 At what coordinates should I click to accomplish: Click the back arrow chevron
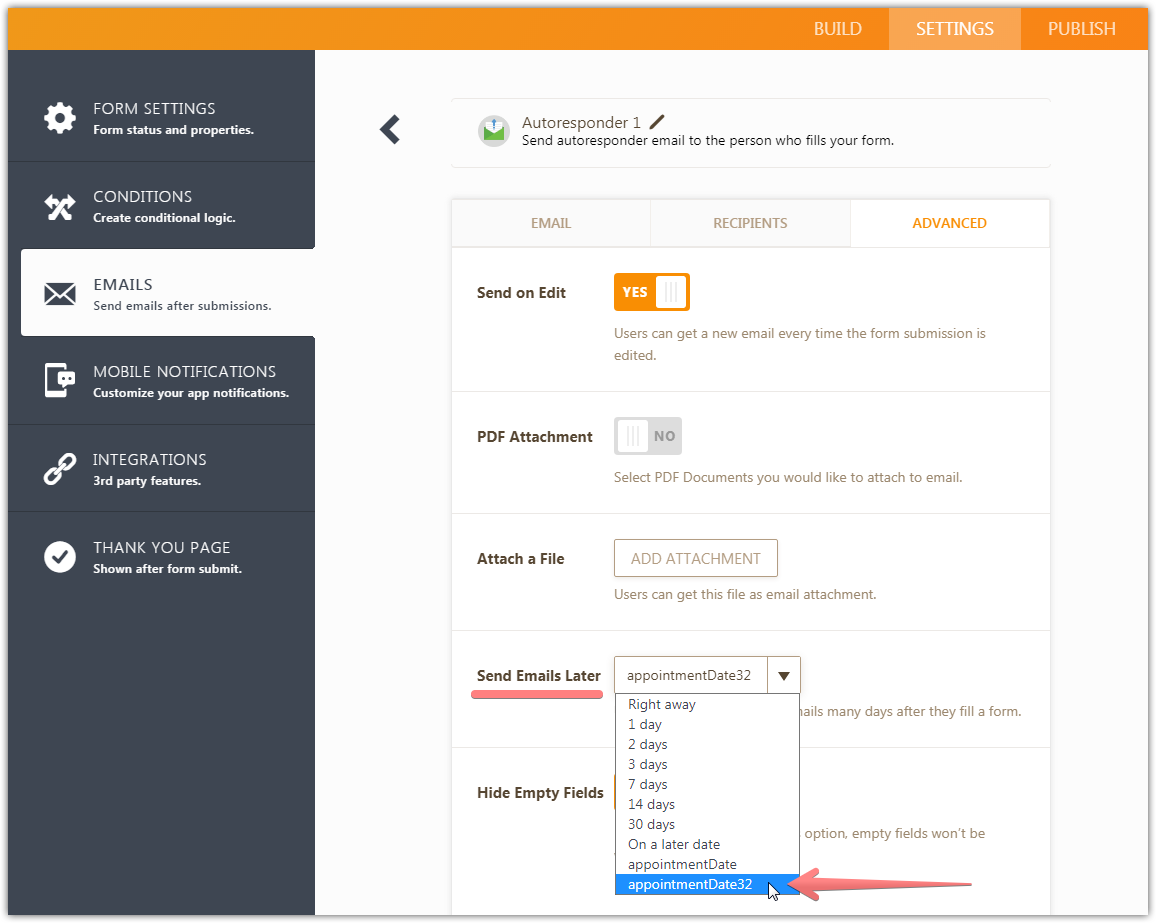click(390, 129)
